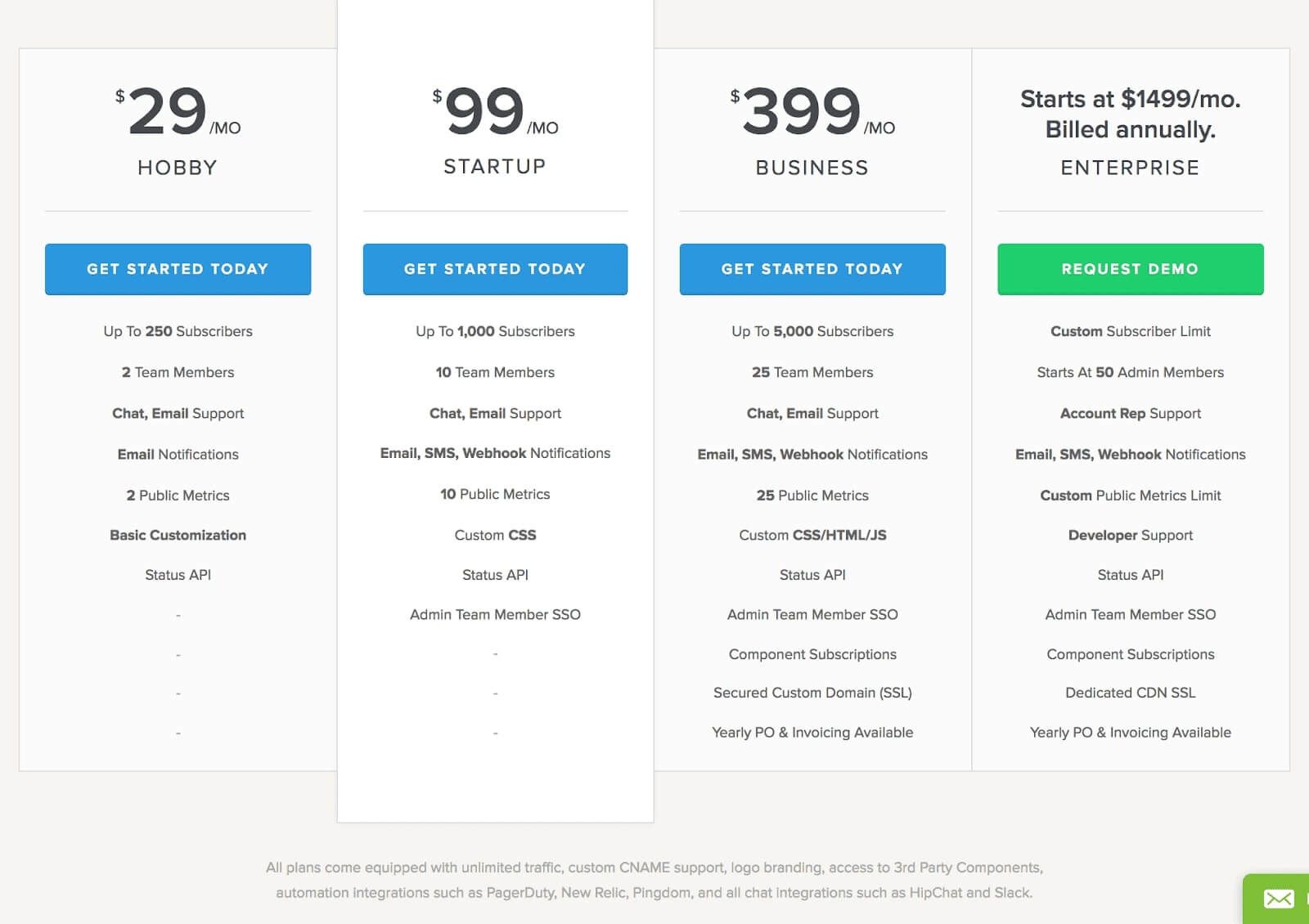This screenshot has height=924, width=1309.
Task: Click Basic Customization in Hobby column
Action: point(178,535)
